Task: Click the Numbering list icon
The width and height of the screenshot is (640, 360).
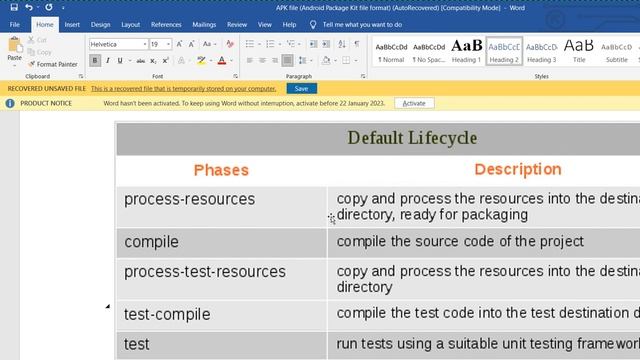Action: (270, 44)
